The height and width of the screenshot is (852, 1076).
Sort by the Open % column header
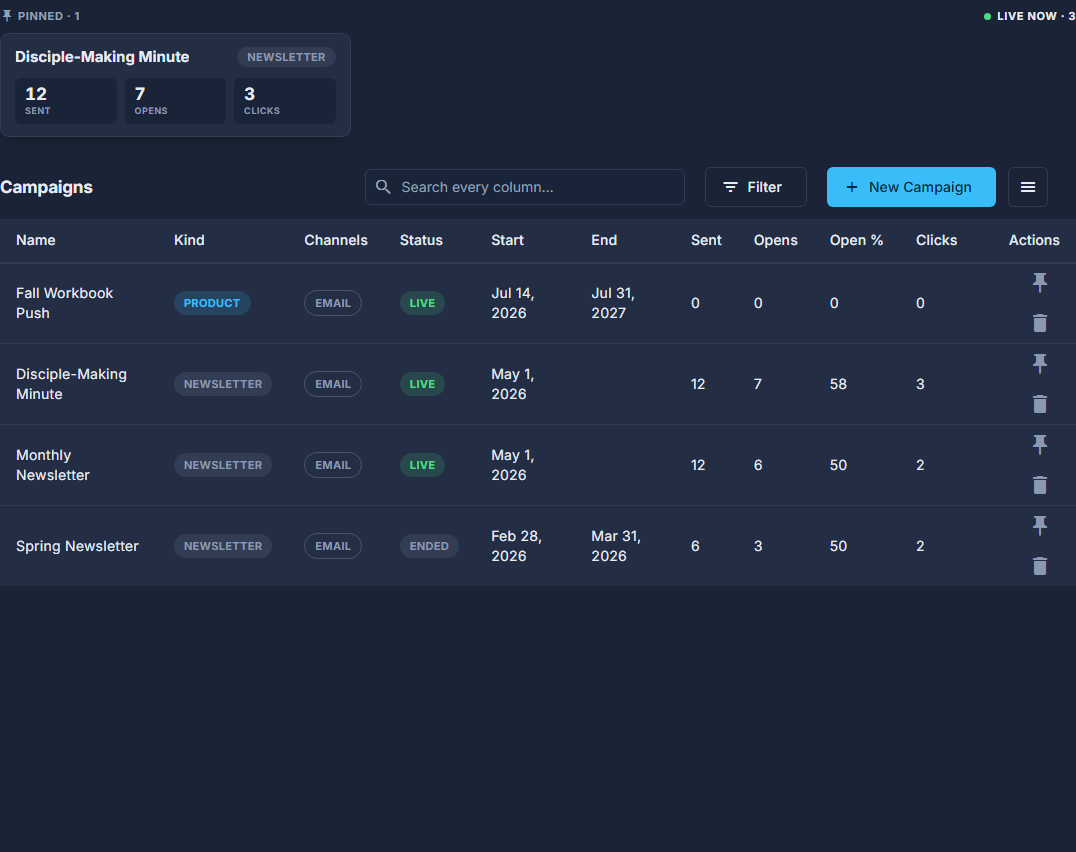856,240
